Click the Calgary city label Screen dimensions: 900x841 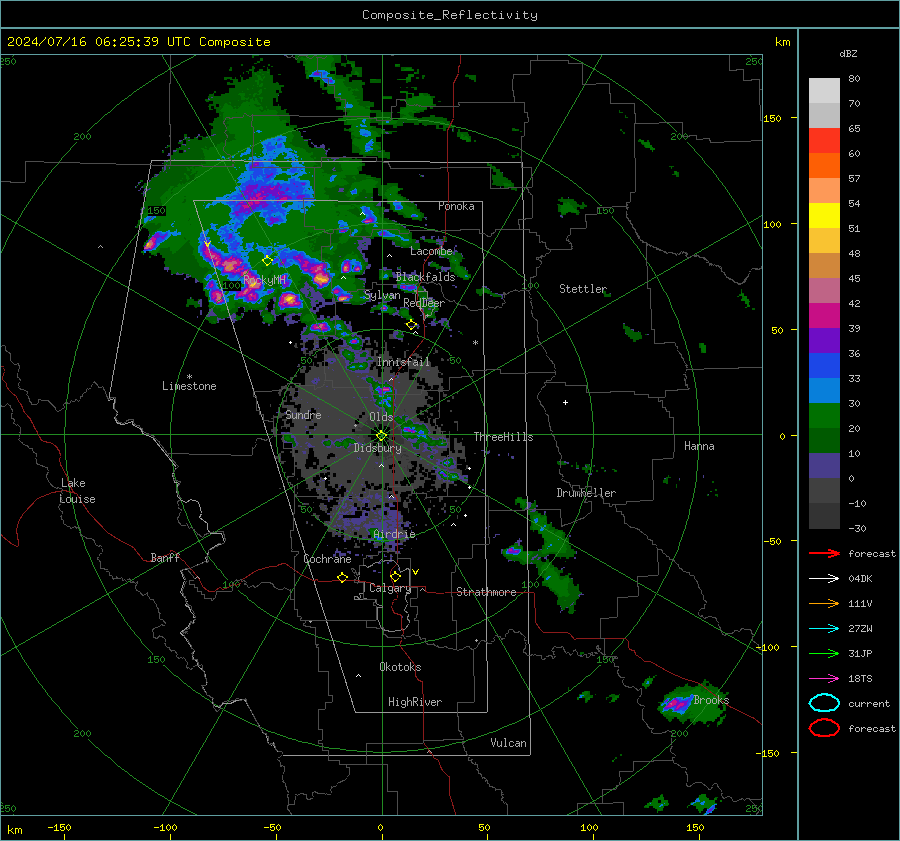[390, 588]
